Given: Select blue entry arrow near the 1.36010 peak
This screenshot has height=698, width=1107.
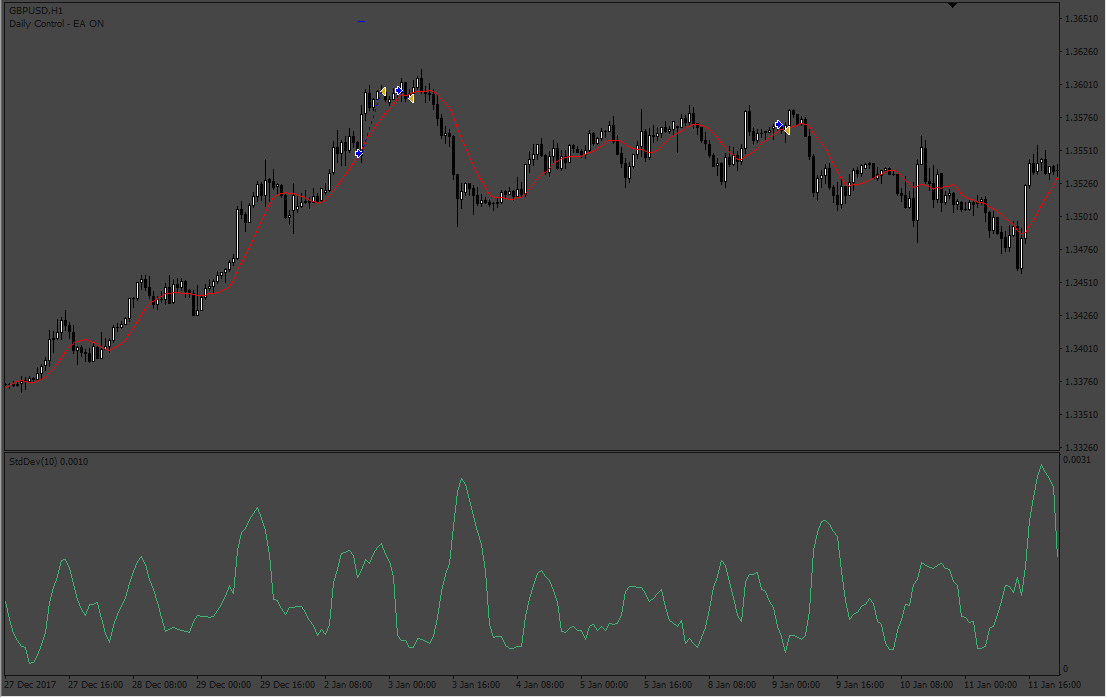Looking at the screenshot, I should pos(399,90).
